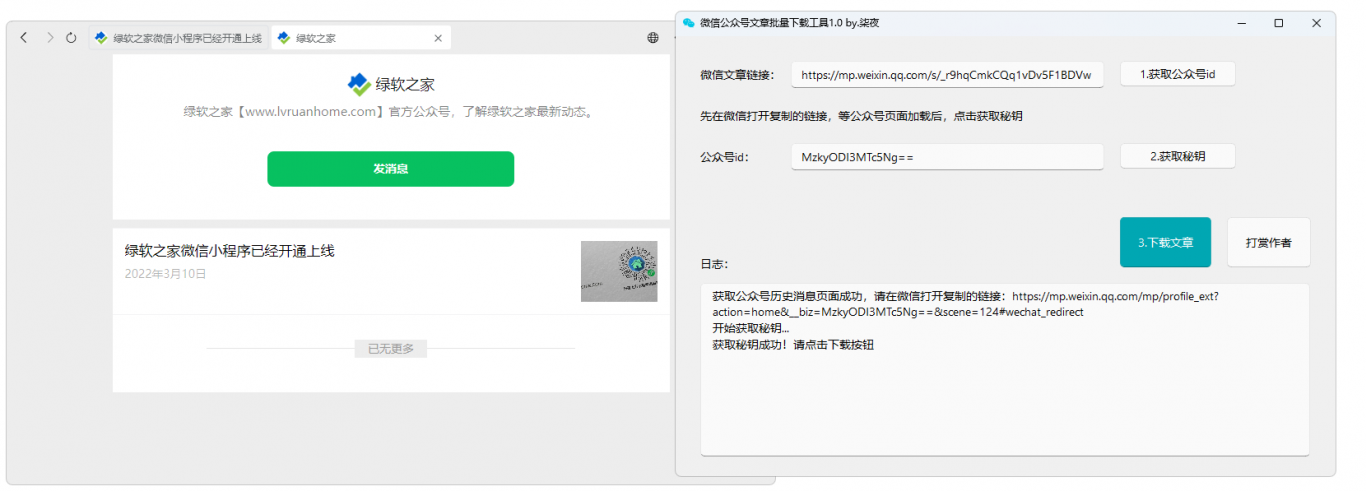Click the download tool's title bar app icon
The width and height of the screenshot is (1366, 491).
[x=689, y=22]
